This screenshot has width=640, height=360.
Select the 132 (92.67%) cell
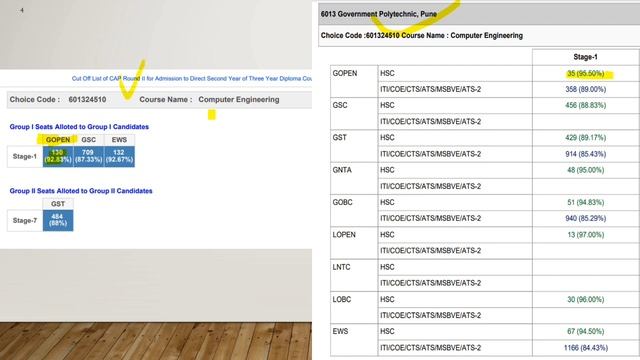click(x=119, y=156)
